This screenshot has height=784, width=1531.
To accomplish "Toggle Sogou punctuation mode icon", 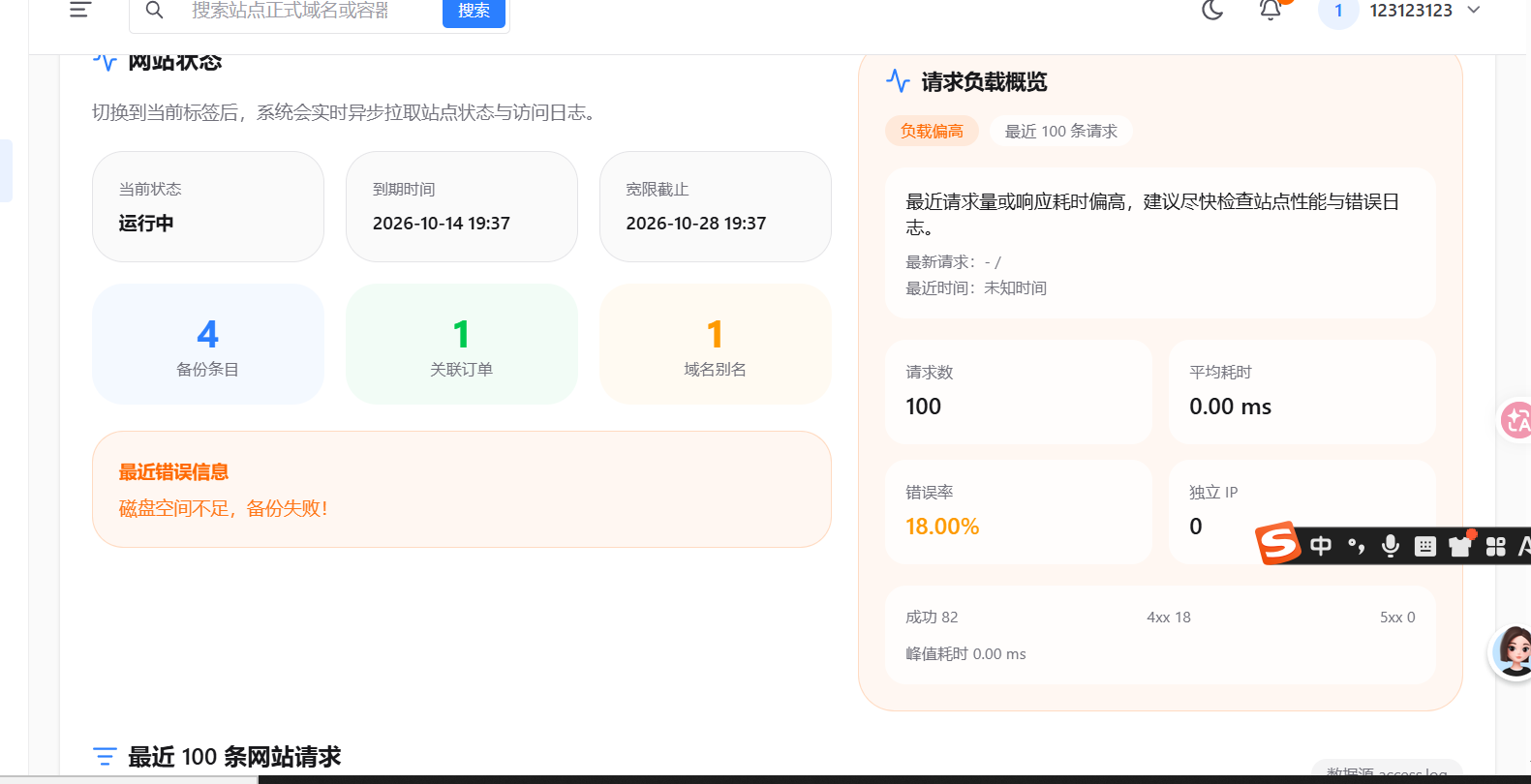I will (1357, 546).
